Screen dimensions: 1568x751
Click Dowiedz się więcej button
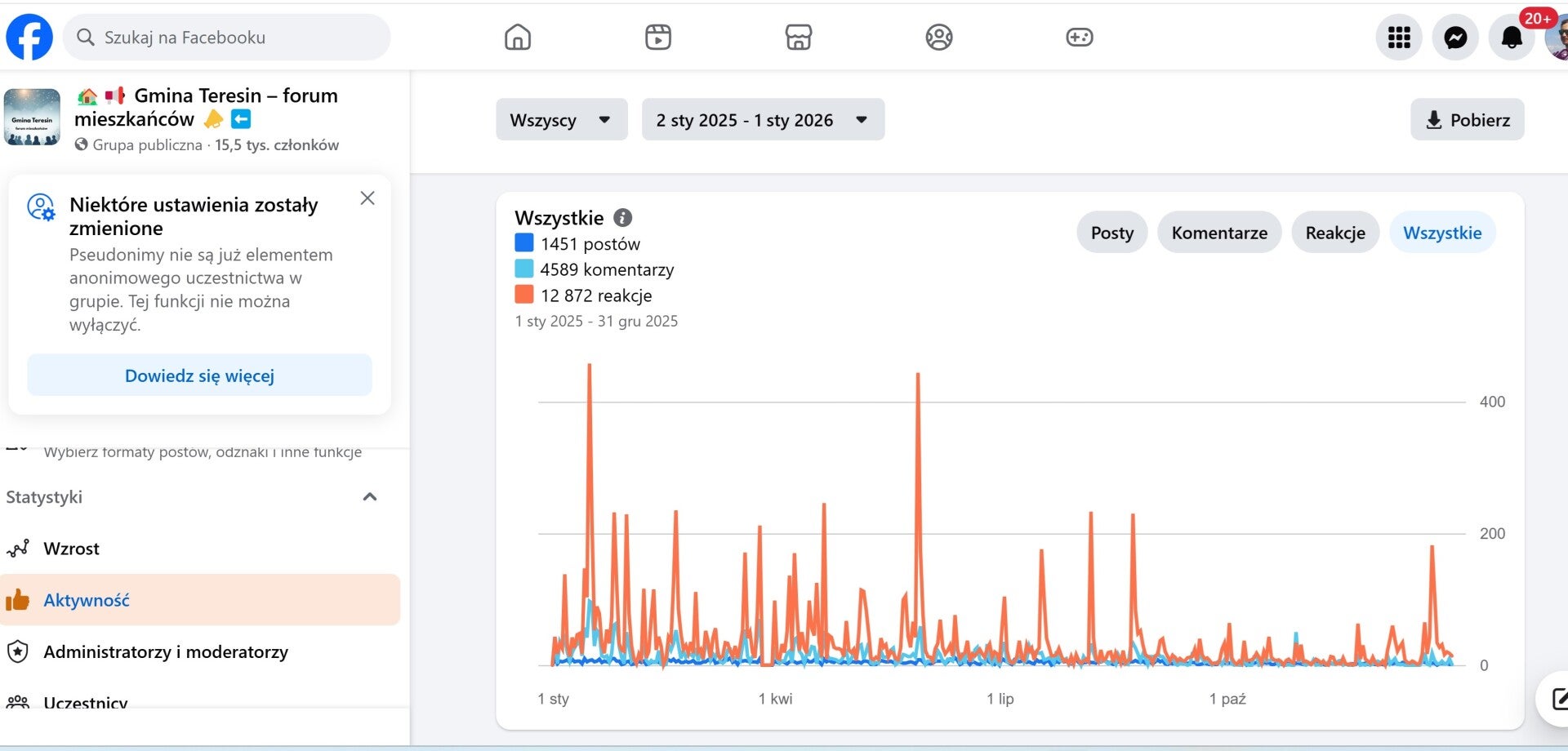point(199,375)
